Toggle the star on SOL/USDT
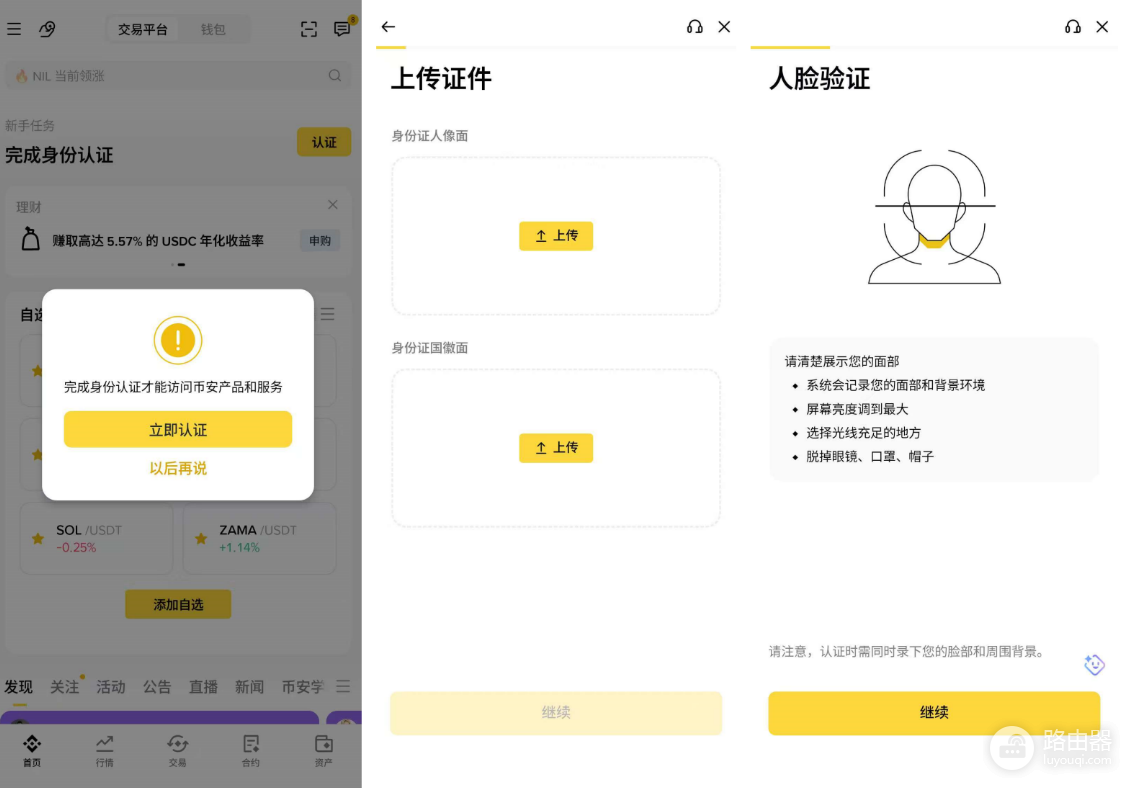The height and width of the screenshot is (788, 1130). (37, 539)
